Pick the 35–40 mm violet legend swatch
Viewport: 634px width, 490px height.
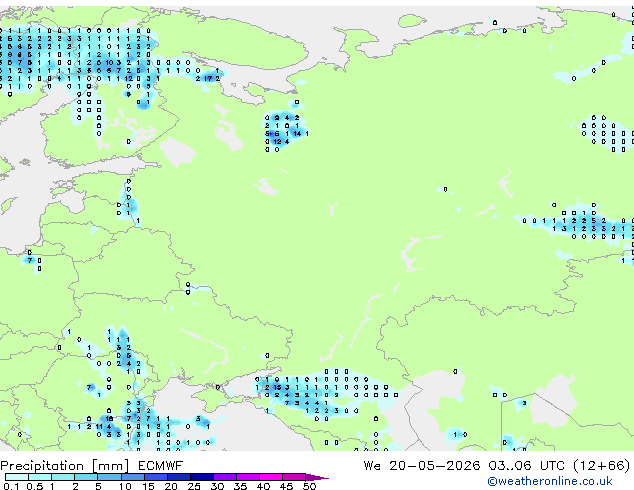point(247,477)
